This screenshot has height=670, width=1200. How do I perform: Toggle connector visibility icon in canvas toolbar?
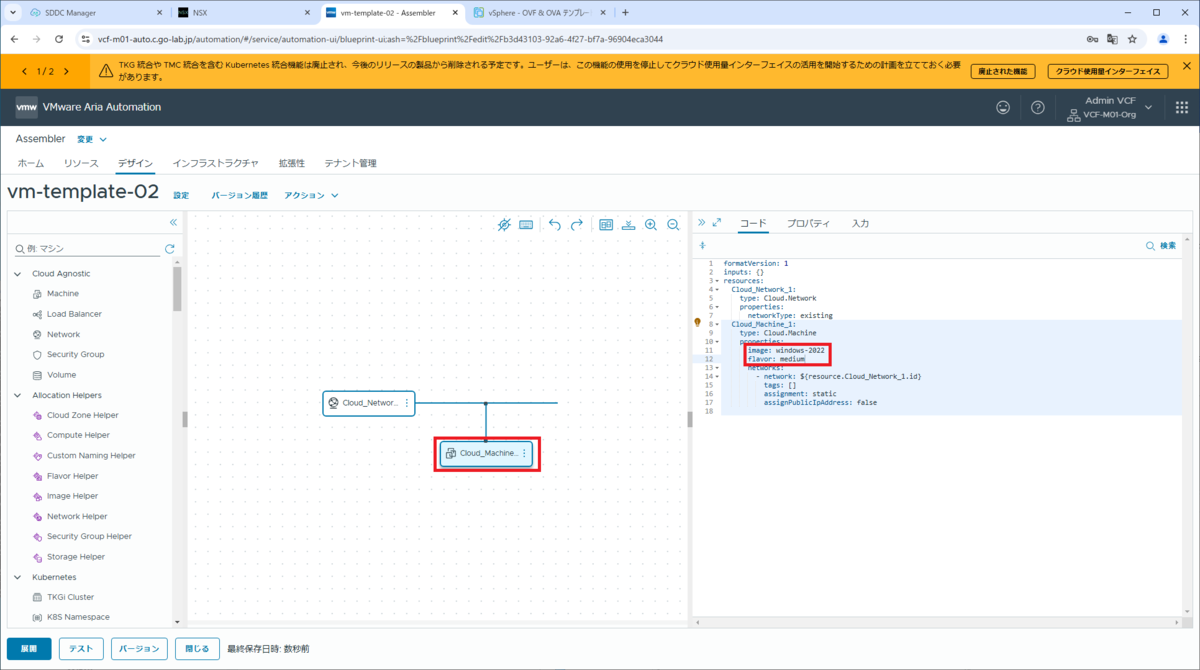point(504,225)
